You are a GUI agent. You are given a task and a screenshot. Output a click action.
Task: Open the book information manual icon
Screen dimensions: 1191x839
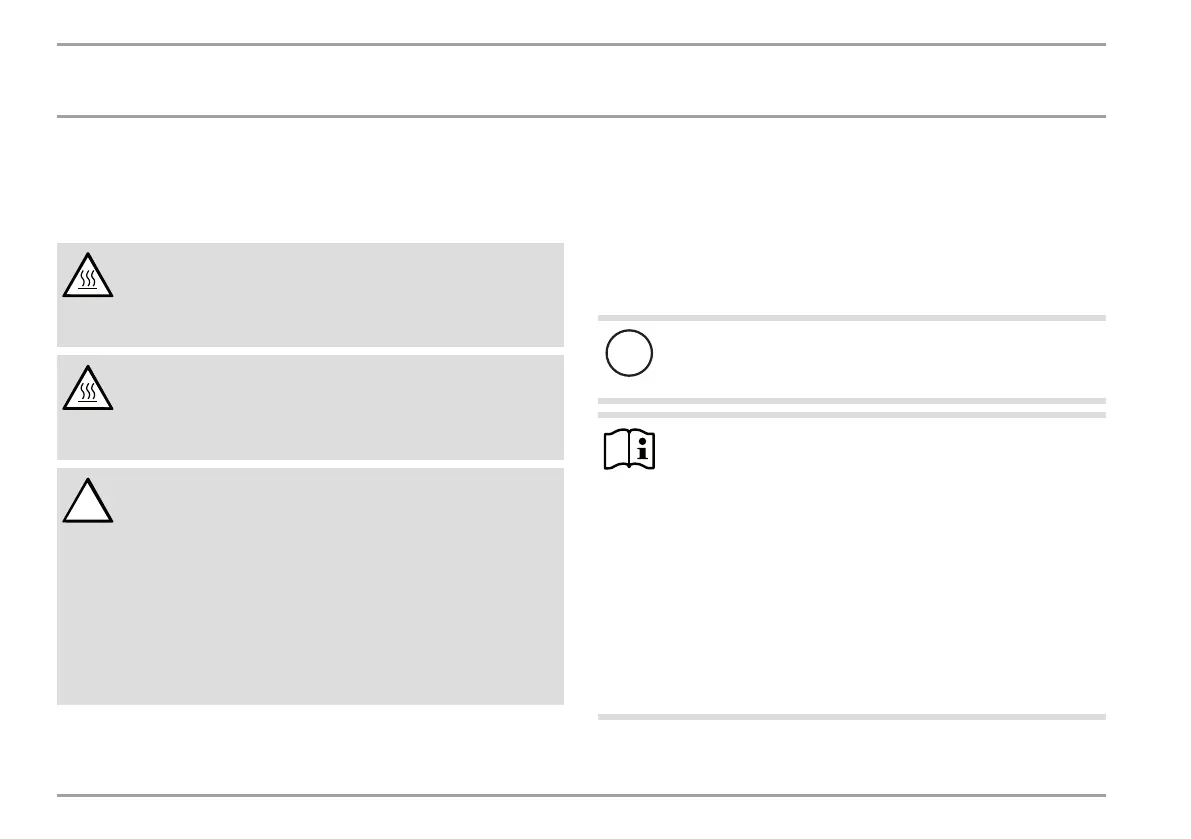click(629, 449)
